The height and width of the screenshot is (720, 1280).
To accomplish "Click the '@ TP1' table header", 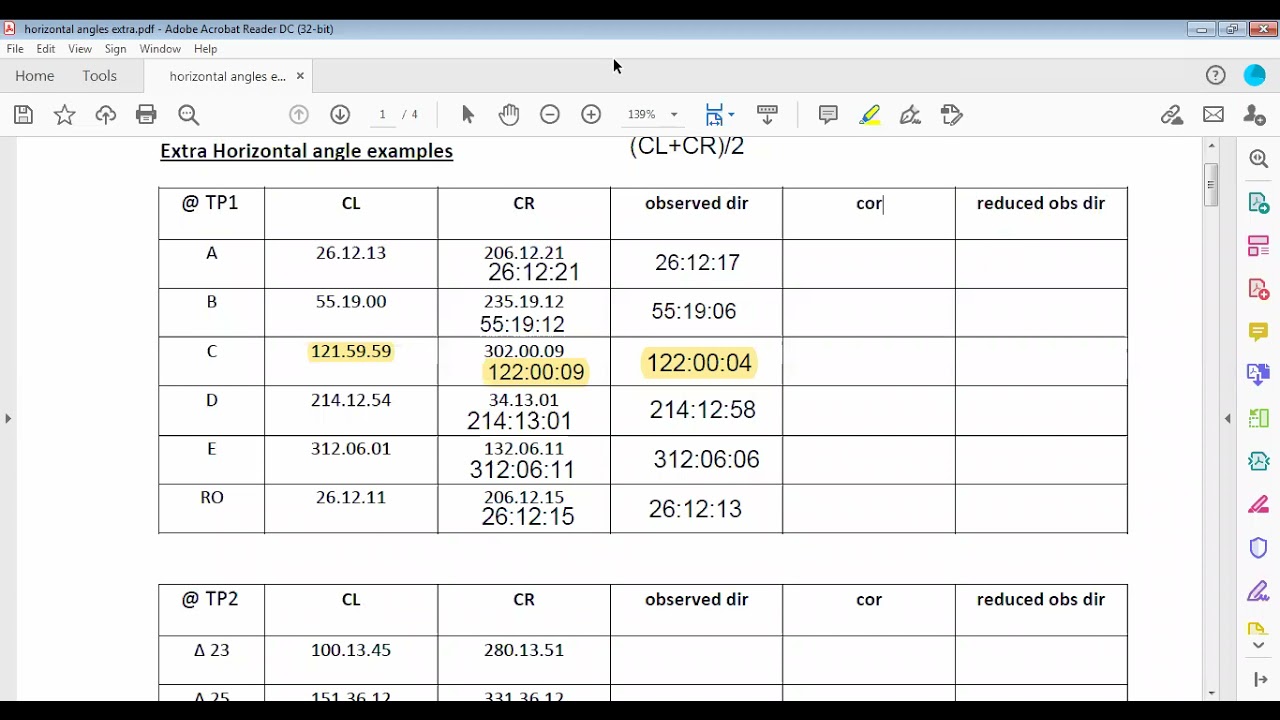I will 210,203.
